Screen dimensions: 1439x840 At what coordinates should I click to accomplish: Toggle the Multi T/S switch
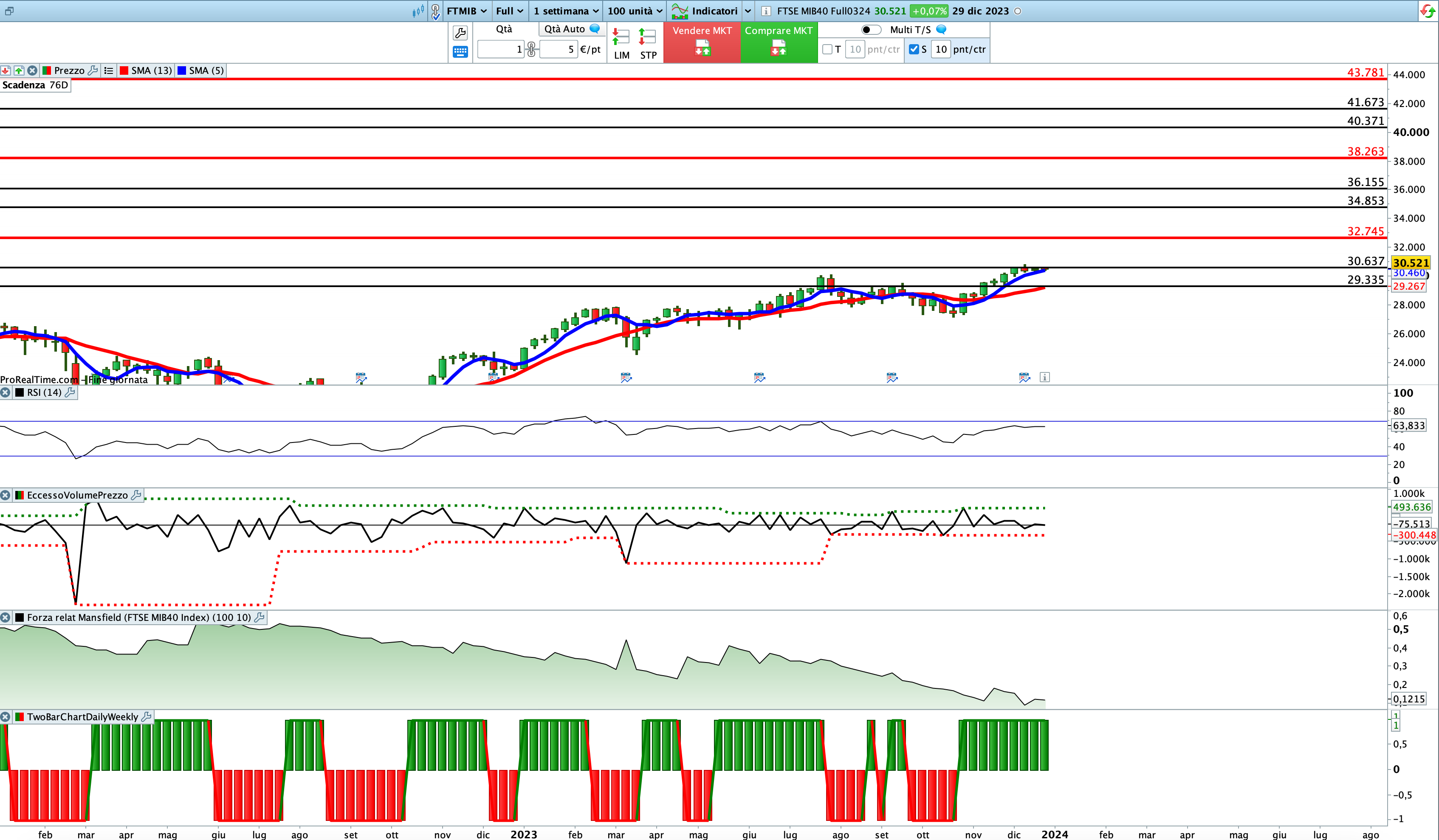871,30
